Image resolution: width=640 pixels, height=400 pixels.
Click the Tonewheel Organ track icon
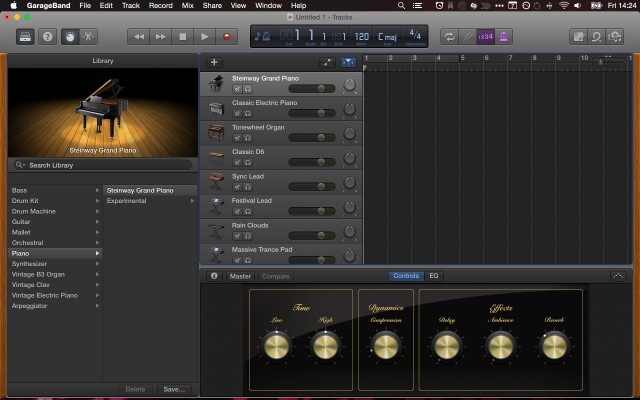(216, 132)
